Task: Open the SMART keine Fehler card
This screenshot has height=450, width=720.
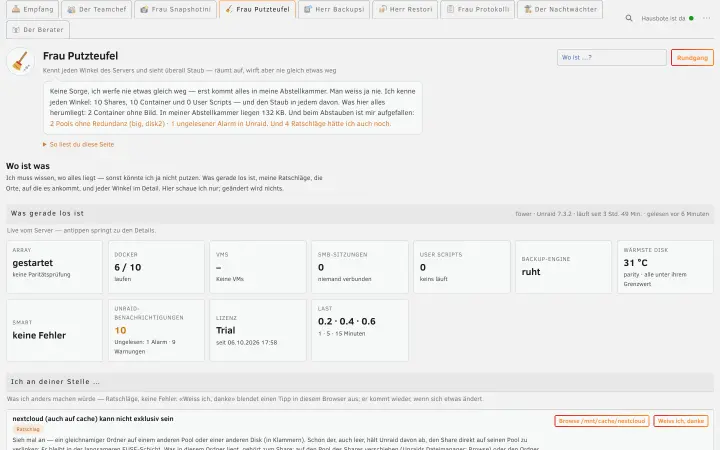Action: (55, 330)
